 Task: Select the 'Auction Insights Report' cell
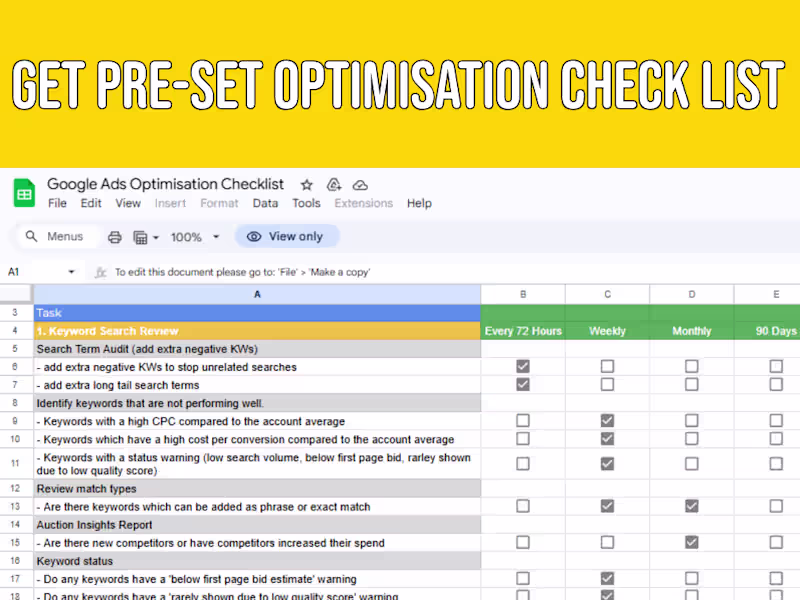(257, 524)
